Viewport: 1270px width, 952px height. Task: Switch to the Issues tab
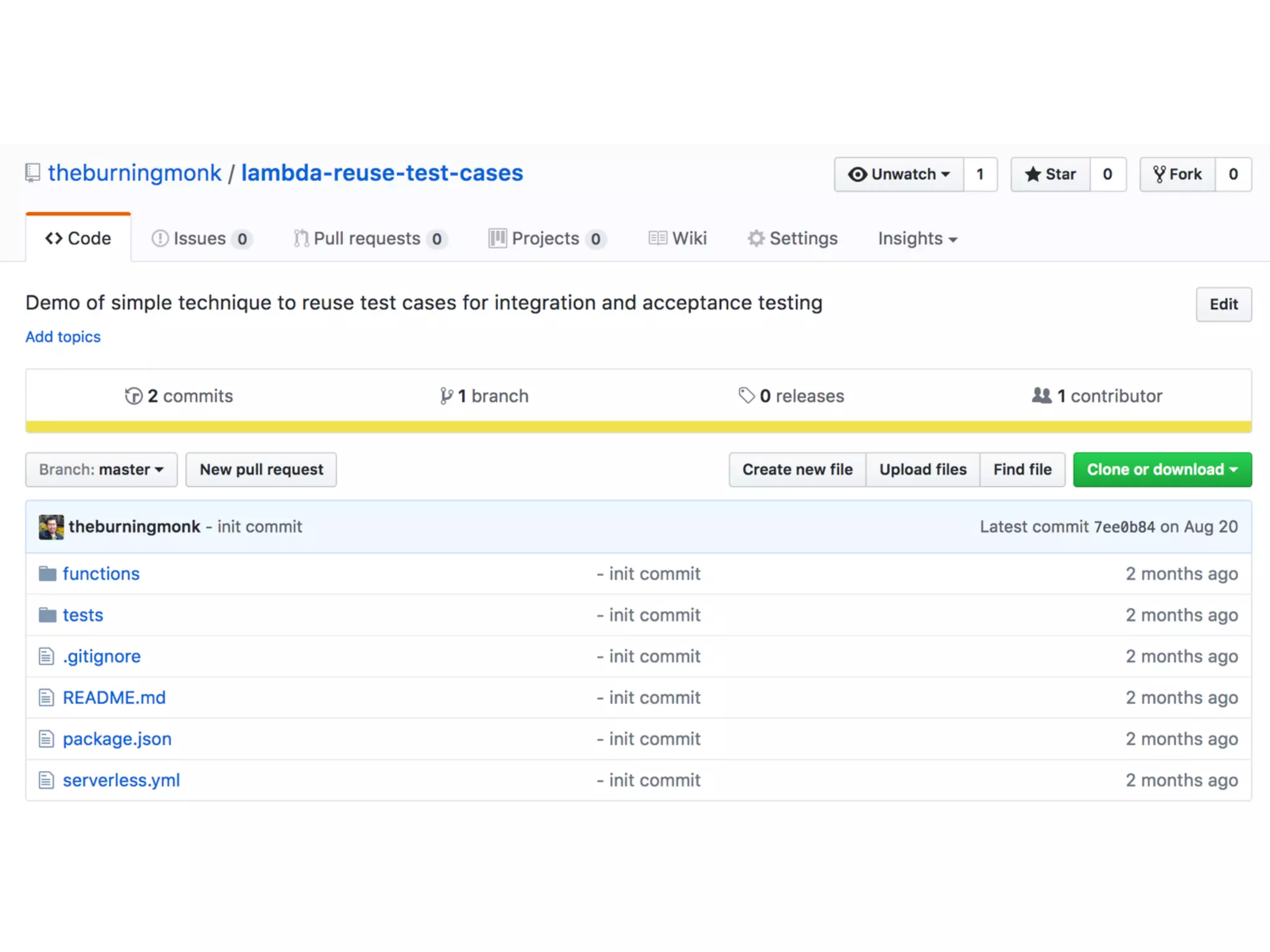[x=200, y=239]
